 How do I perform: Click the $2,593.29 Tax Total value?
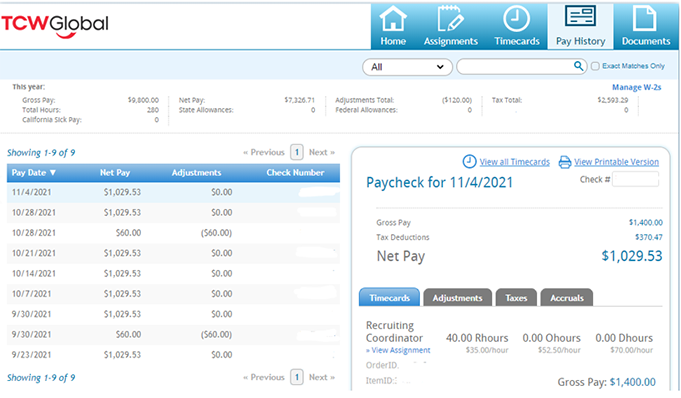coord(613,100)
